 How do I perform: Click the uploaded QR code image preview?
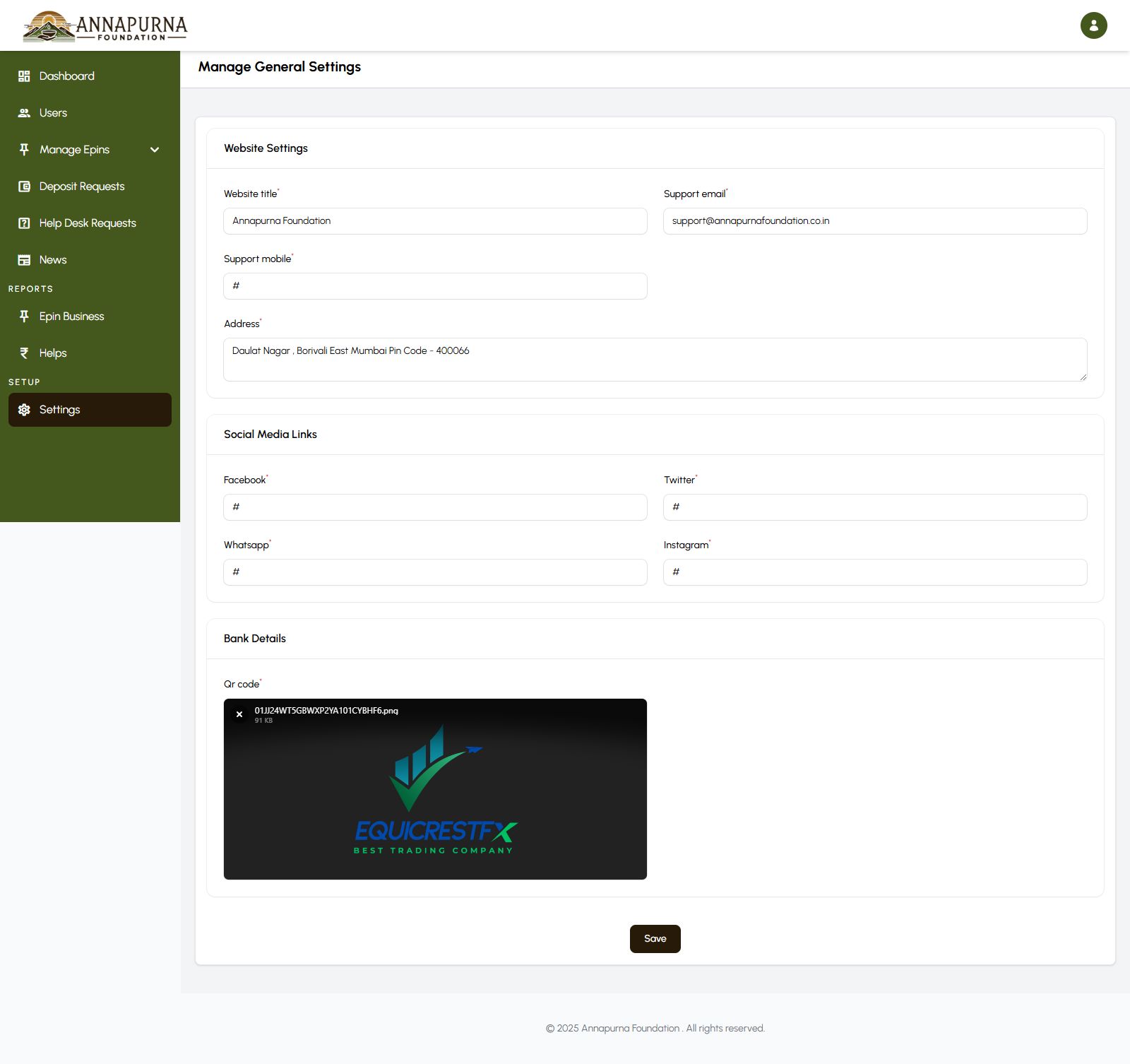point(435,789)
